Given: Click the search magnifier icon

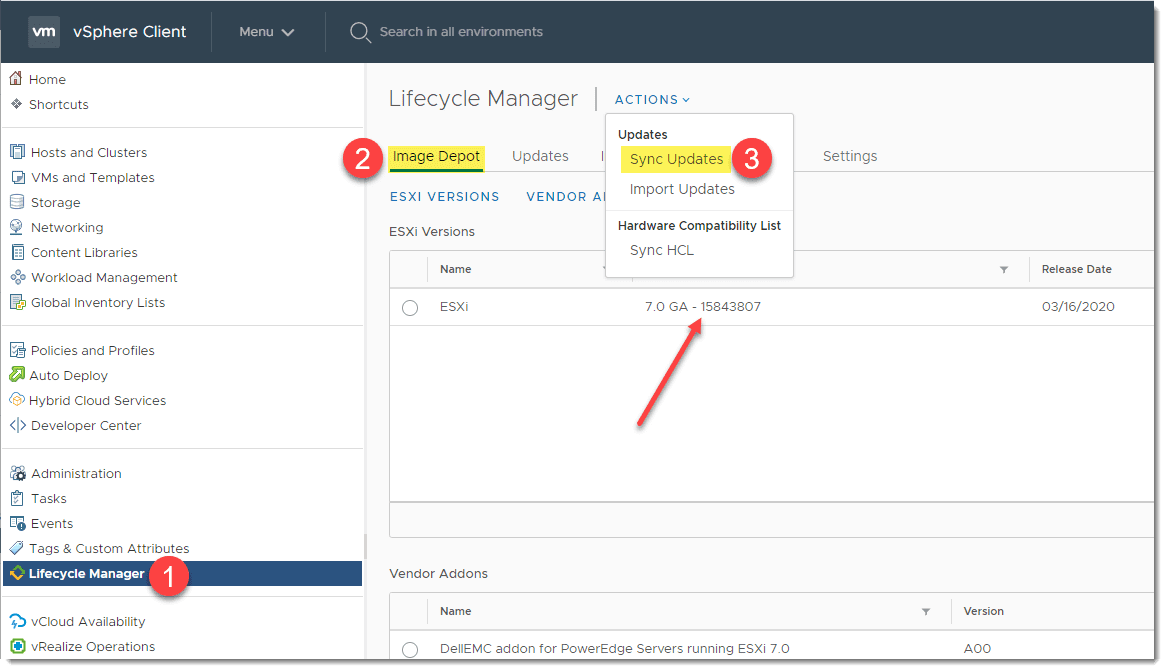Looking at the screenshot, I should click(360, 32).
